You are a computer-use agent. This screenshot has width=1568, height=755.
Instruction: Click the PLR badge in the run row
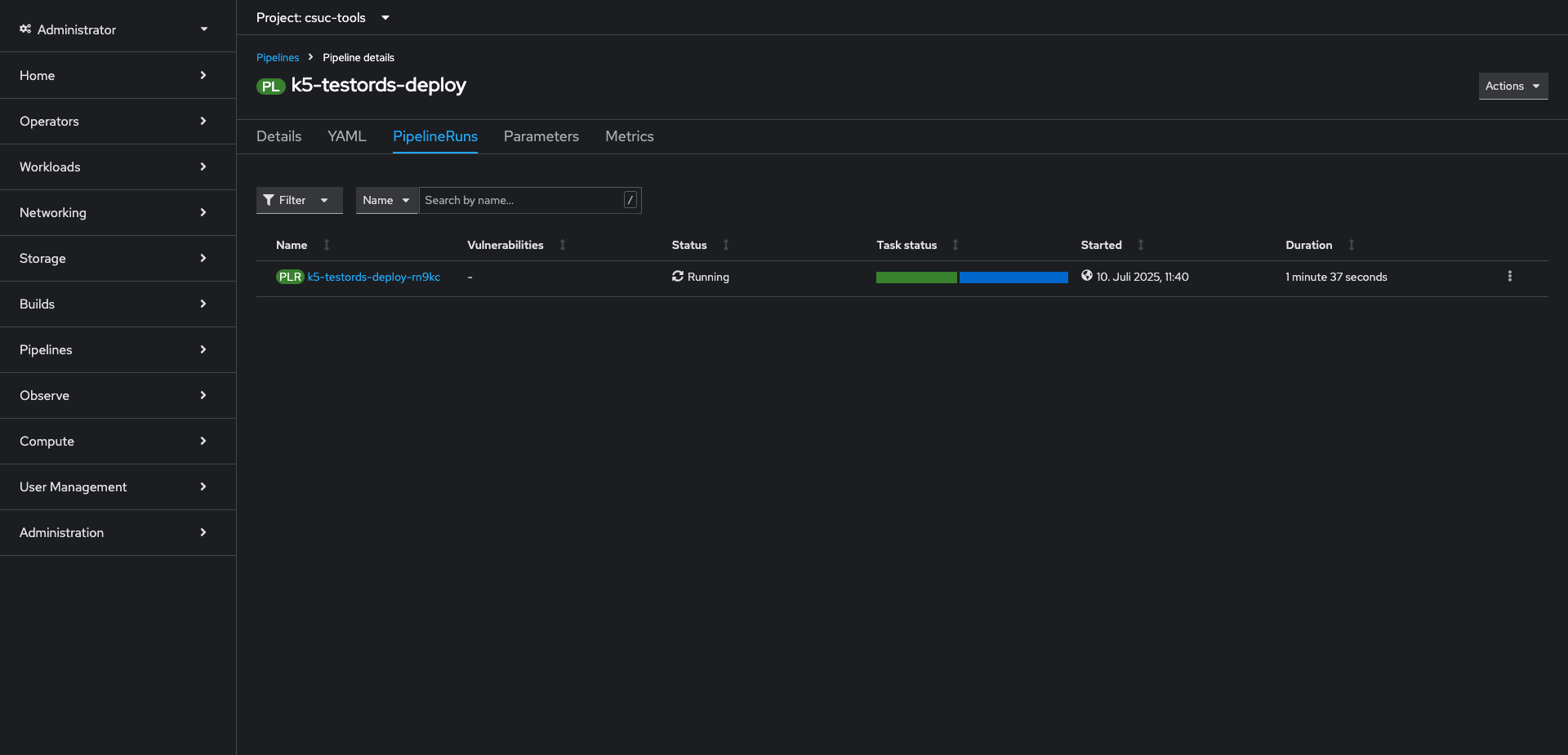290,277
